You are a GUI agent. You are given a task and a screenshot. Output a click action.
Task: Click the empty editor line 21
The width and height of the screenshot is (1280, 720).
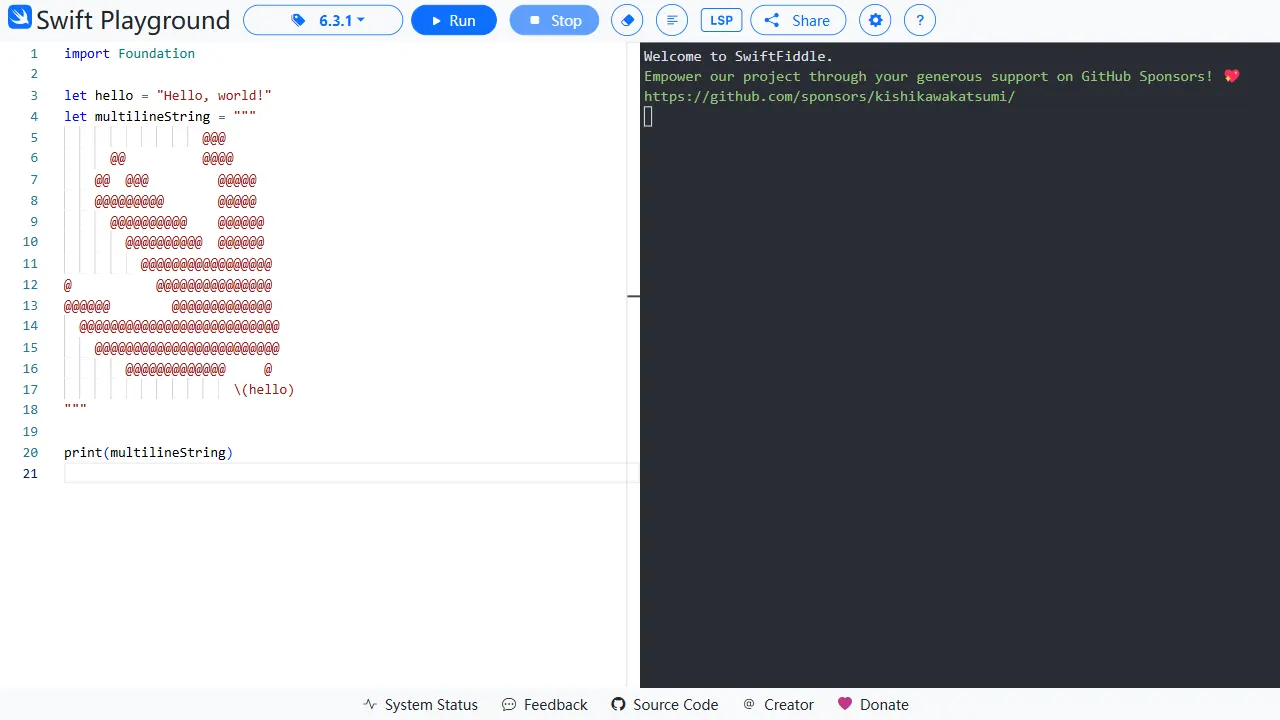pyautogui.click(x=350, y=473)
